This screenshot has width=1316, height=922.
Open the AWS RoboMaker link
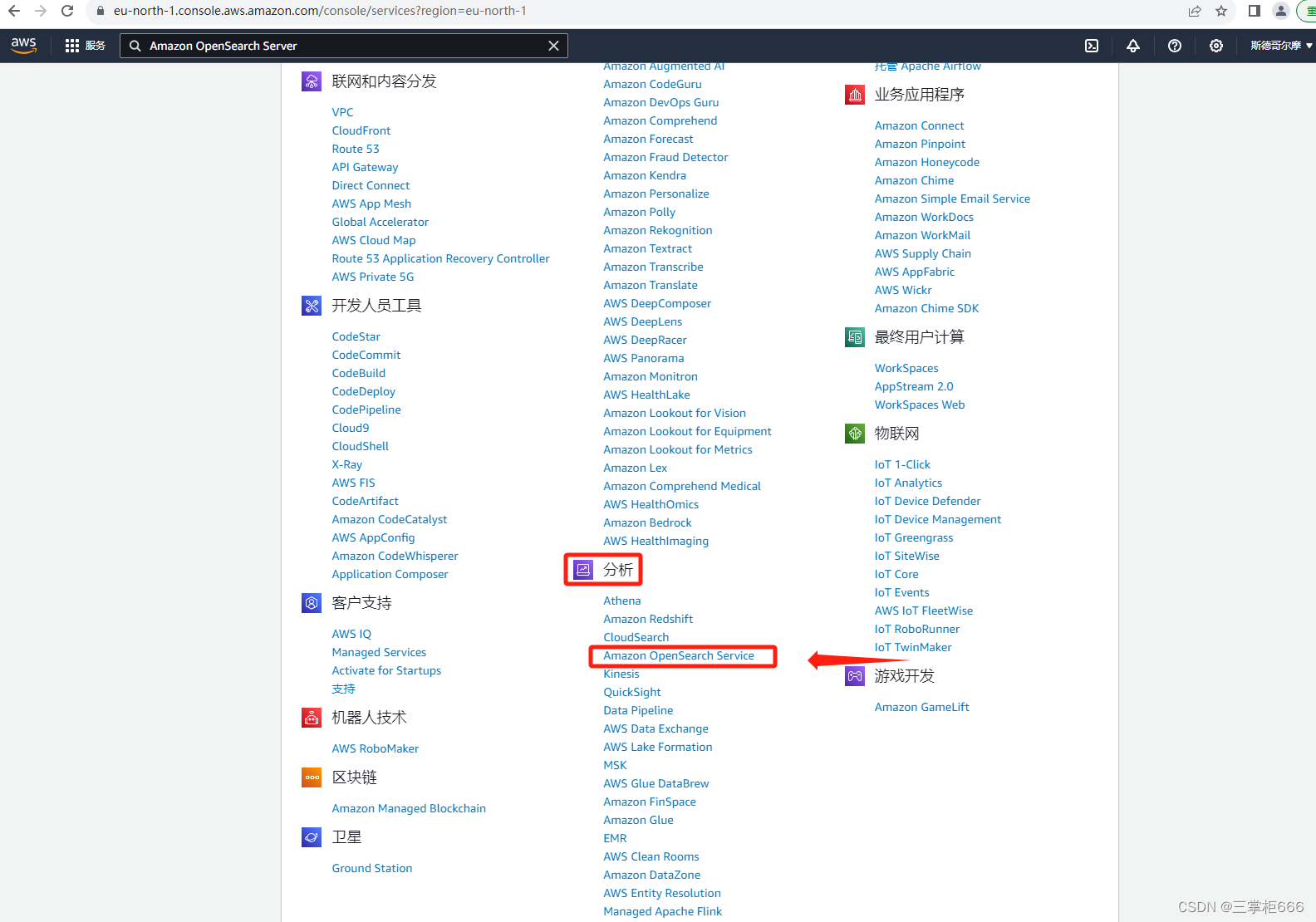tap(376, 749)
